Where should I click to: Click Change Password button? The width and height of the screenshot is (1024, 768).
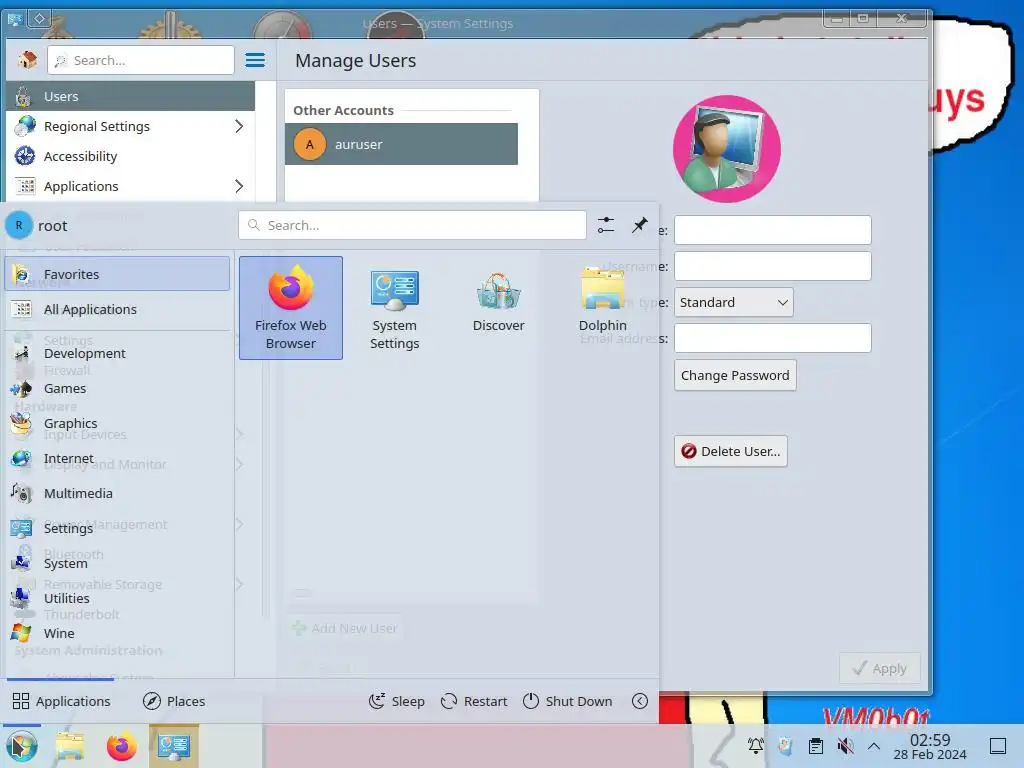(735, 376)
